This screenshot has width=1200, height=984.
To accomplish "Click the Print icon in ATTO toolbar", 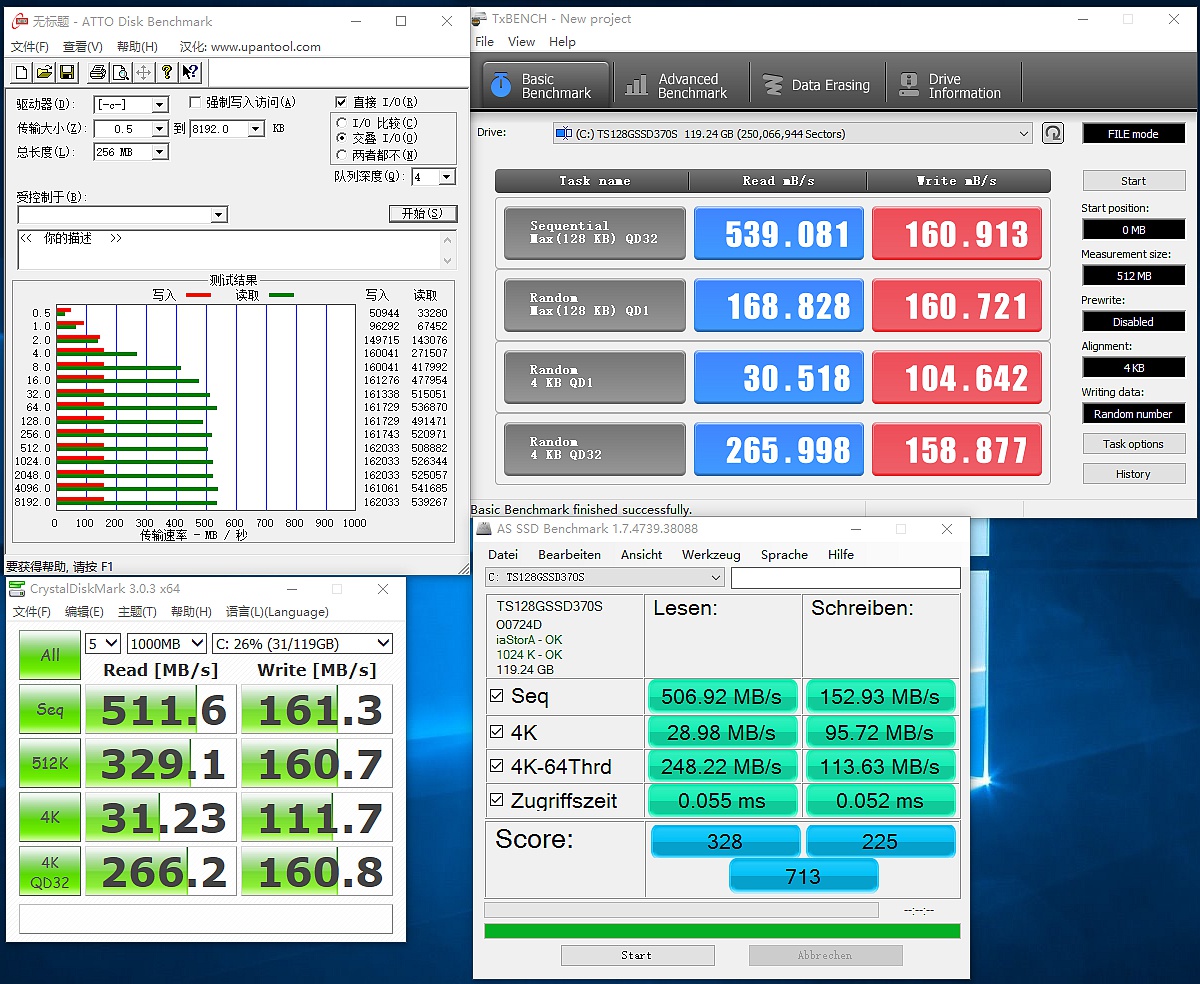I will [x=97, y=72].
